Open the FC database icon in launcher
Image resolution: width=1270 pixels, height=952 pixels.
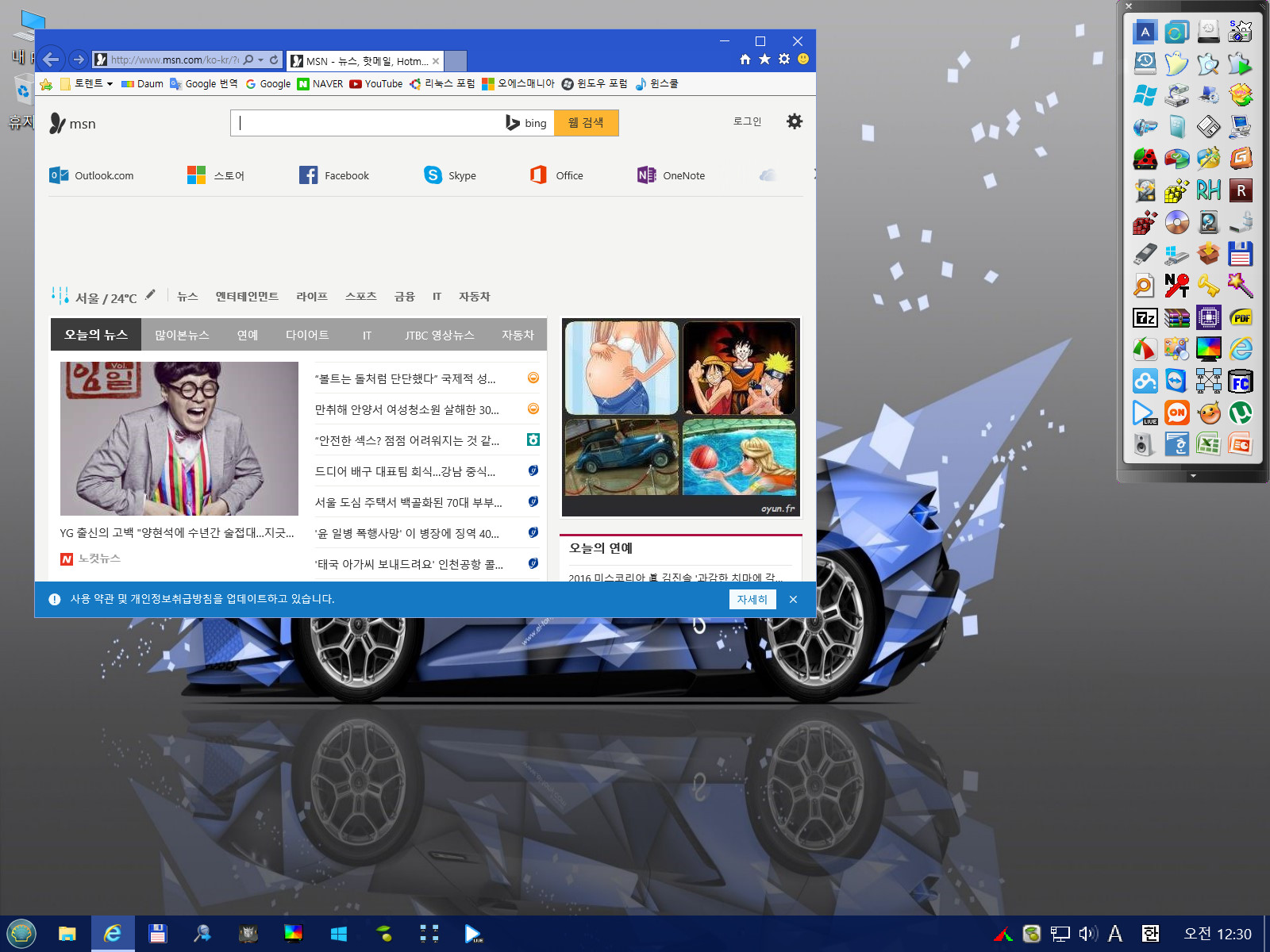point(1241,381)
